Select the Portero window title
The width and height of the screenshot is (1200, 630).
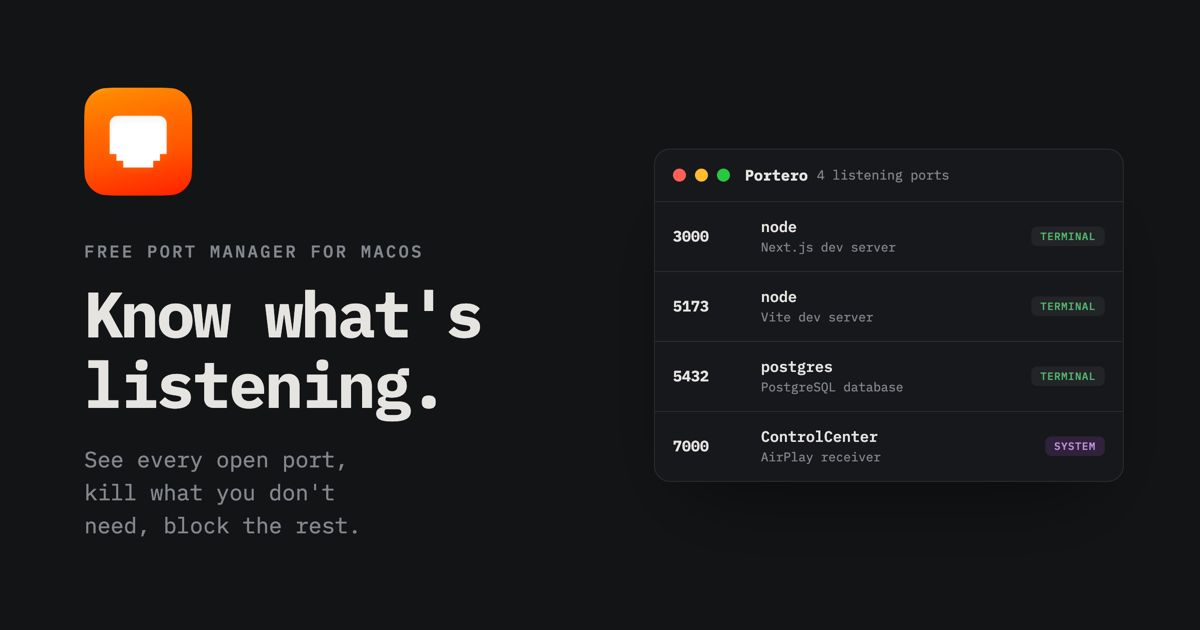click(x=776, y=175)
